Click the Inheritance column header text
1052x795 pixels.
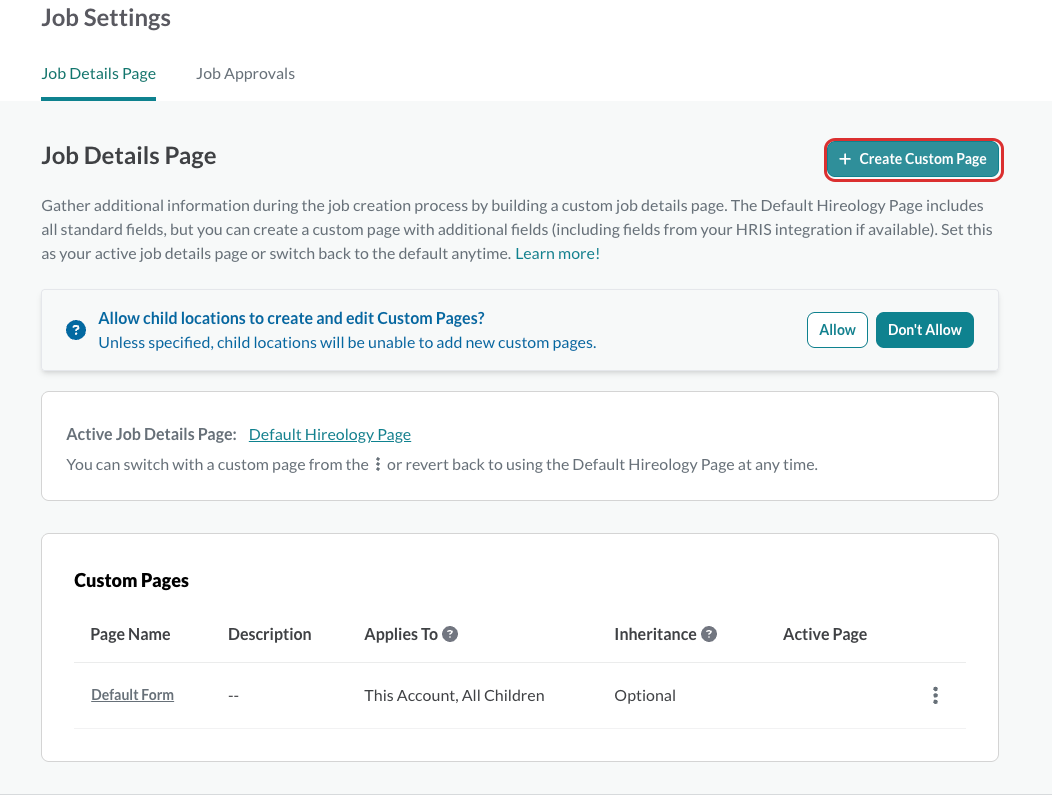pos(655,634)
